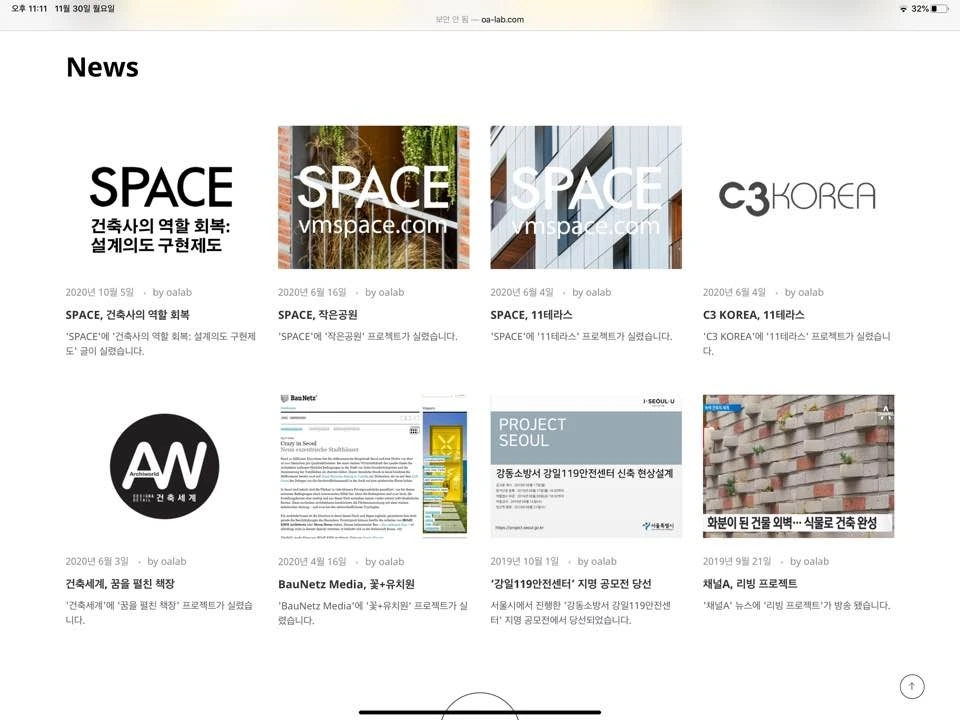Screen dimensions: 960x720
Task: Open the C3 KOREA logo thumbnail
Action: coord(798,197)
